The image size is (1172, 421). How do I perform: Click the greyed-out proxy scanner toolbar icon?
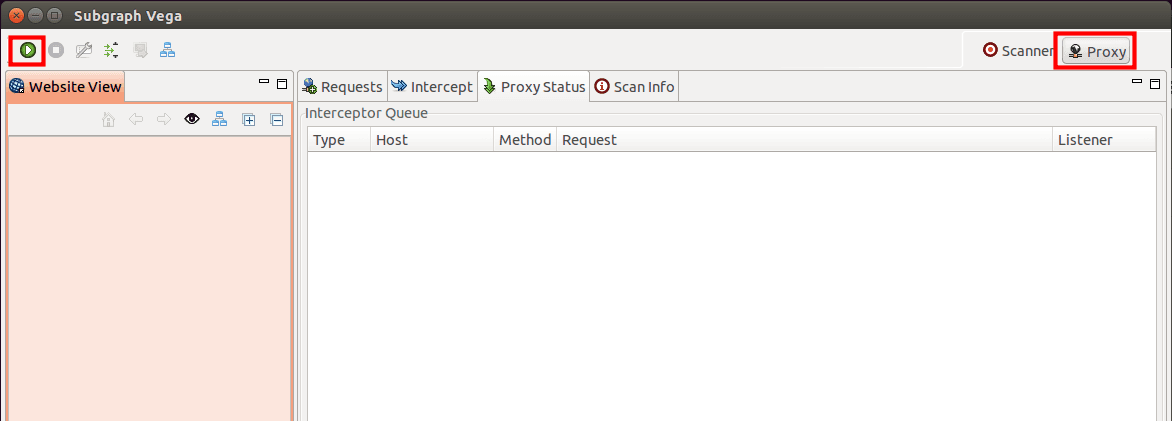pos(140,51)
